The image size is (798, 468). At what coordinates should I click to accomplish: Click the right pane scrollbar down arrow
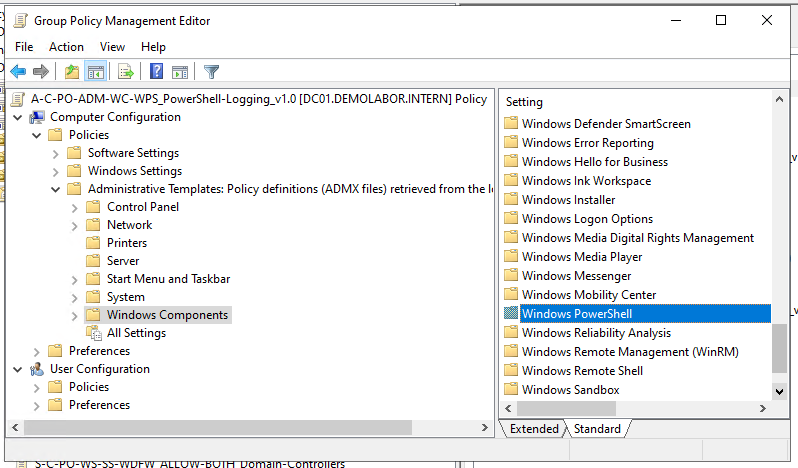pos(780,392)
